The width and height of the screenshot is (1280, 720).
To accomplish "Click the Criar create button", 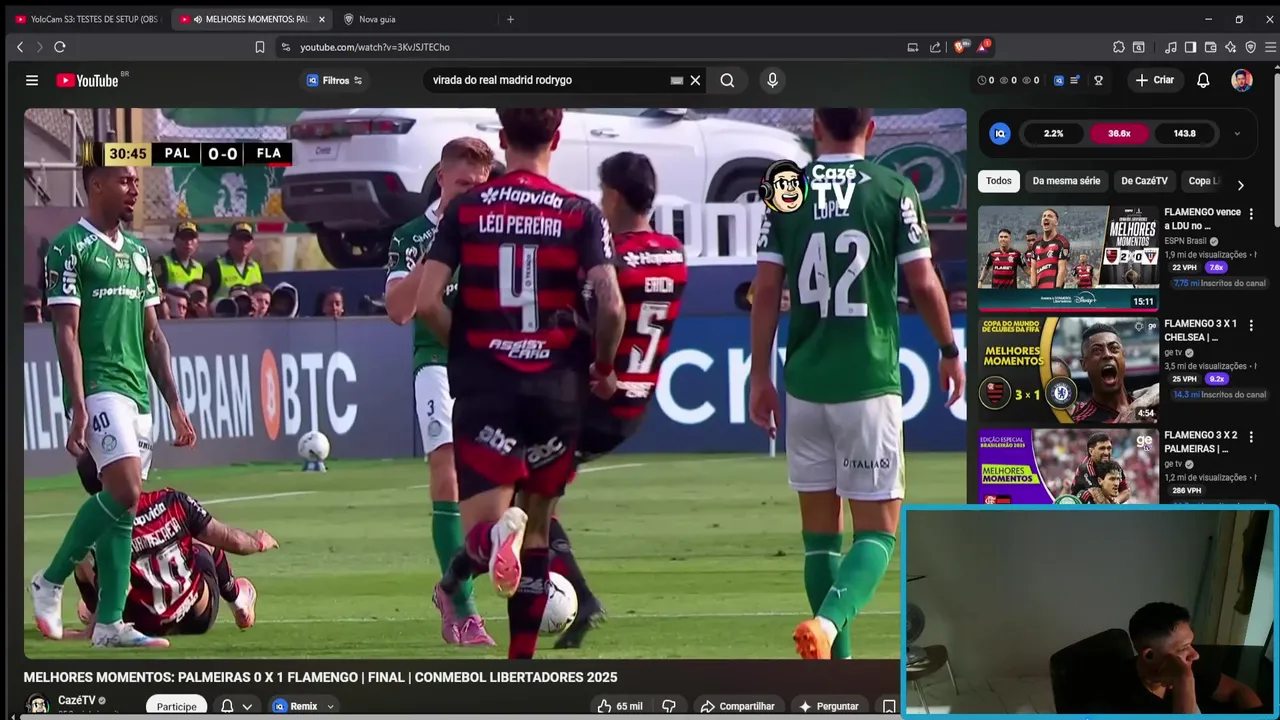I will (1154, 80).
